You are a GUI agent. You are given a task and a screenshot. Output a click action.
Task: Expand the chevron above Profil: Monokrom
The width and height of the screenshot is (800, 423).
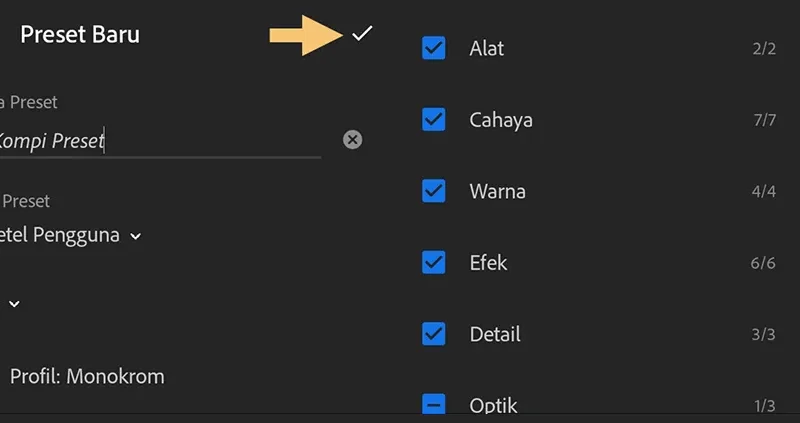pyautogui.click(x=14, y=304)
